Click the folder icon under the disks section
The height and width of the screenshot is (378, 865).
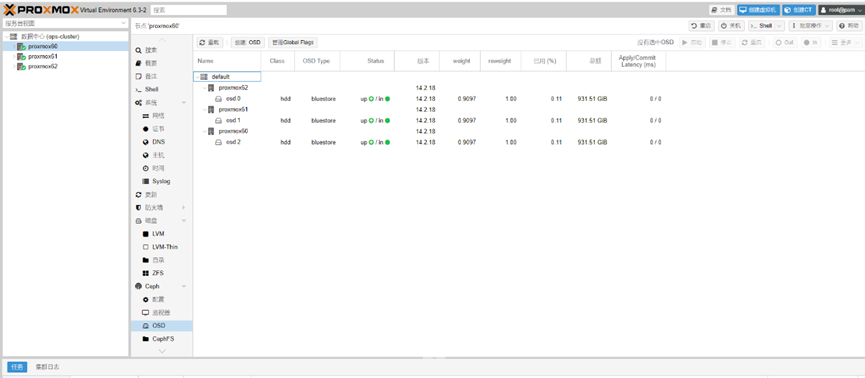146,260
